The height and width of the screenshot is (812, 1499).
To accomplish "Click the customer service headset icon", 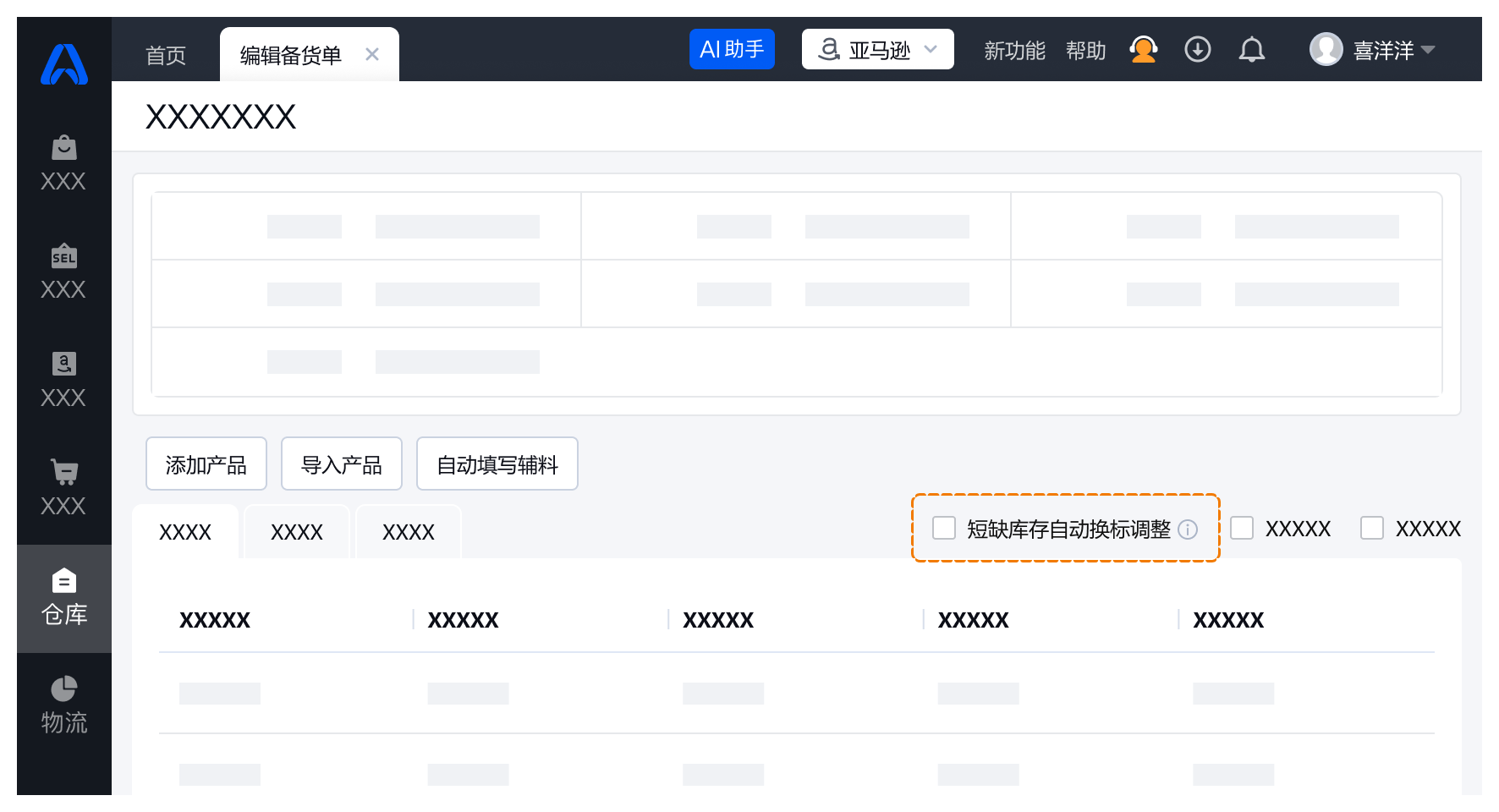I will (1144, 50).
